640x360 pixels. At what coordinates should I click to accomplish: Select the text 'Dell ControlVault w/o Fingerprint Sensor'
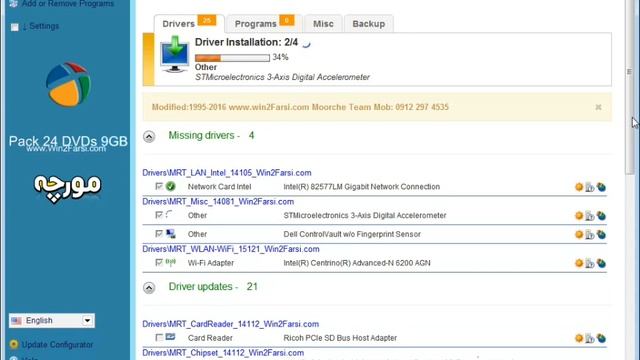coord(352,234)
